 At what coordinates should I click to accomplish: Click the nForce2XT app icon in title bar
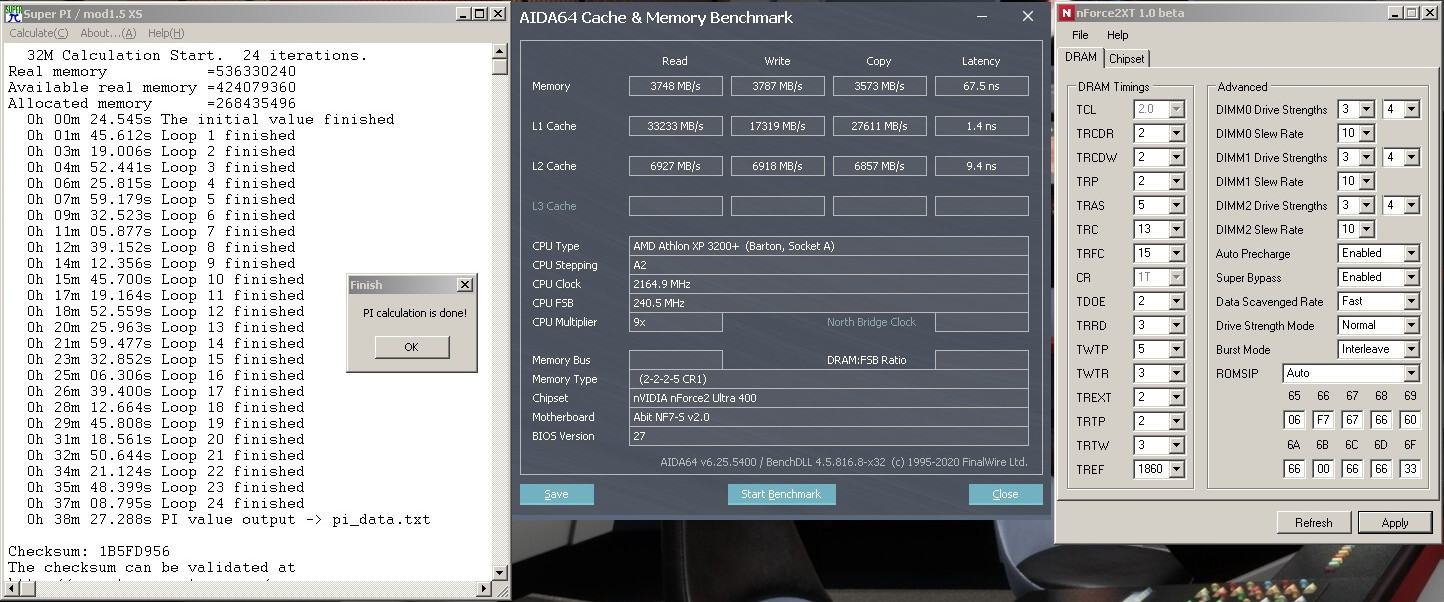coord(1068,13)
